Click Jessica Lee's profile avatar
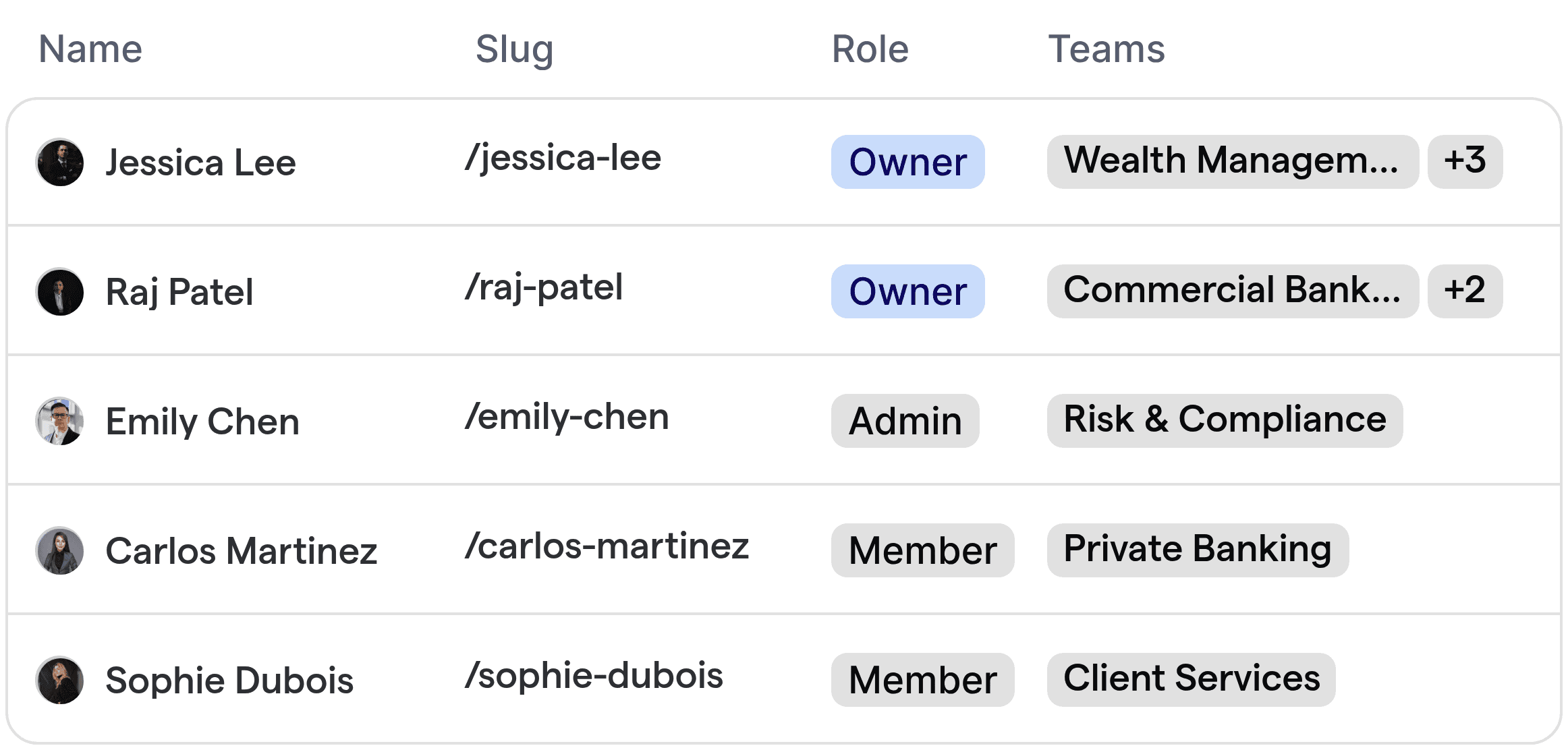The width and height of the screenshot is (1568, 750). [x=59, y=162]
